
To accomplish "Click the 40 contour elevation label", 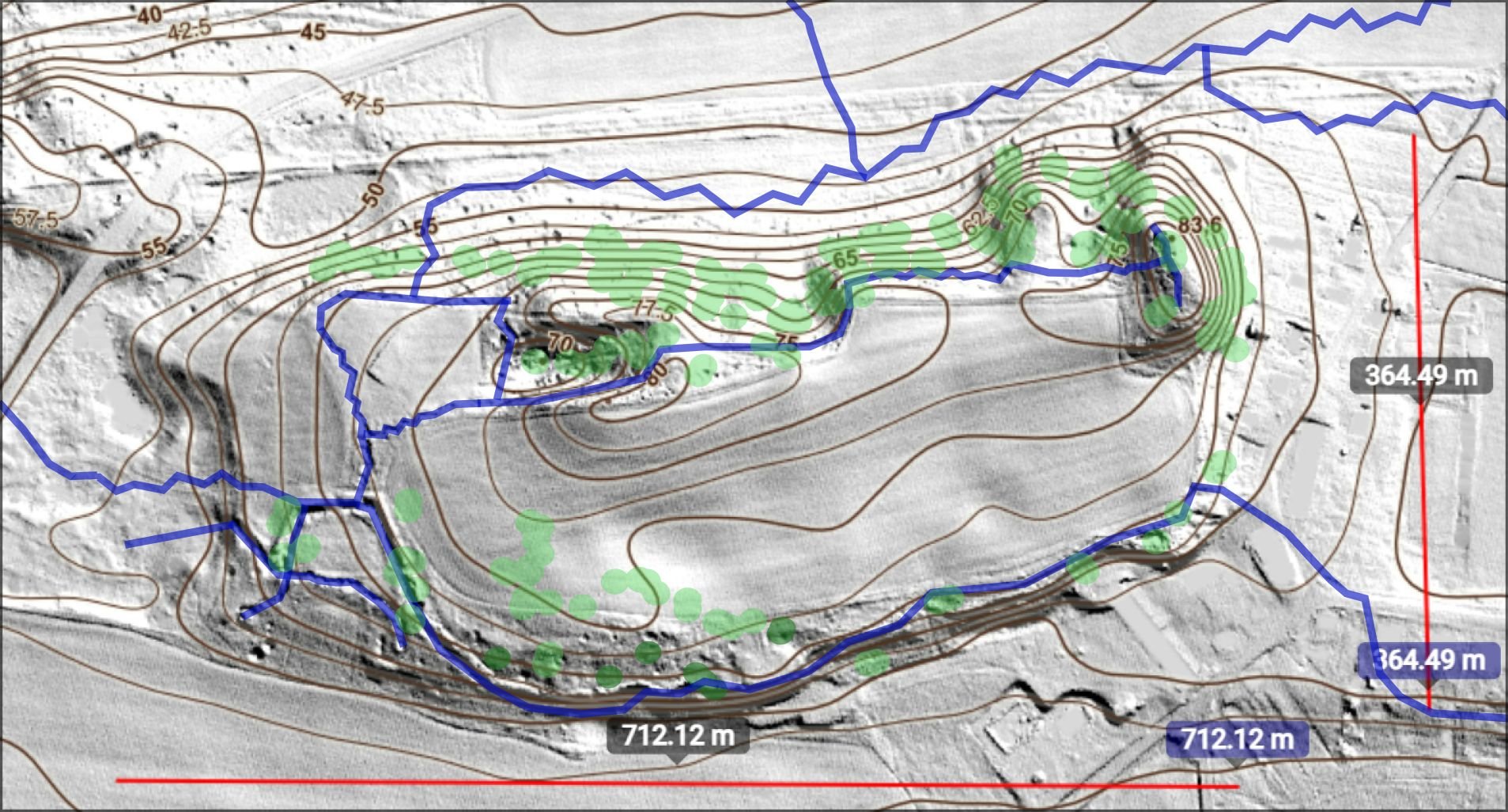I will pyautogui.click(x=151, y=15).
